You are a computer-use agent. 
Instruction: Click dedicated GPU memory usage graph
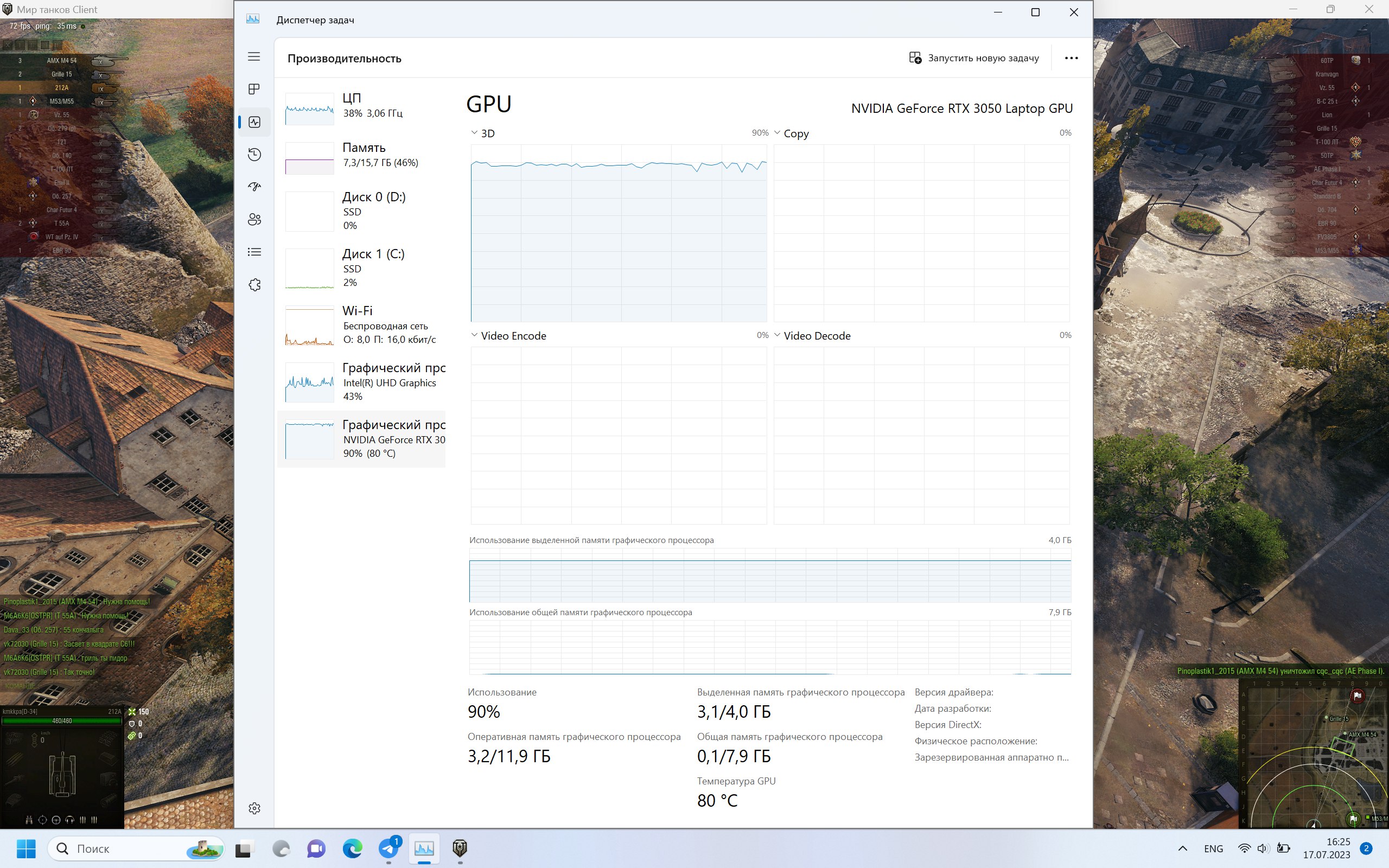[770, 576]
